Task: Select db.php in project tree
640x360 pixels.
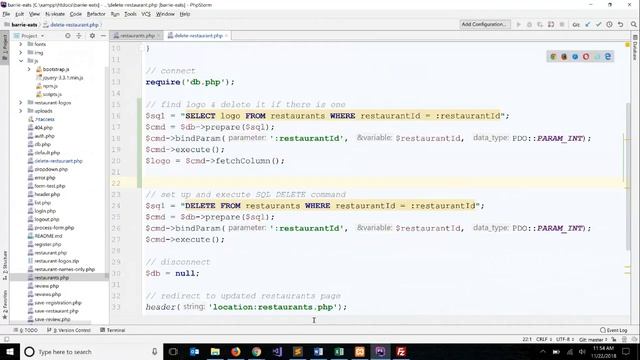Action: click(42, 144)
